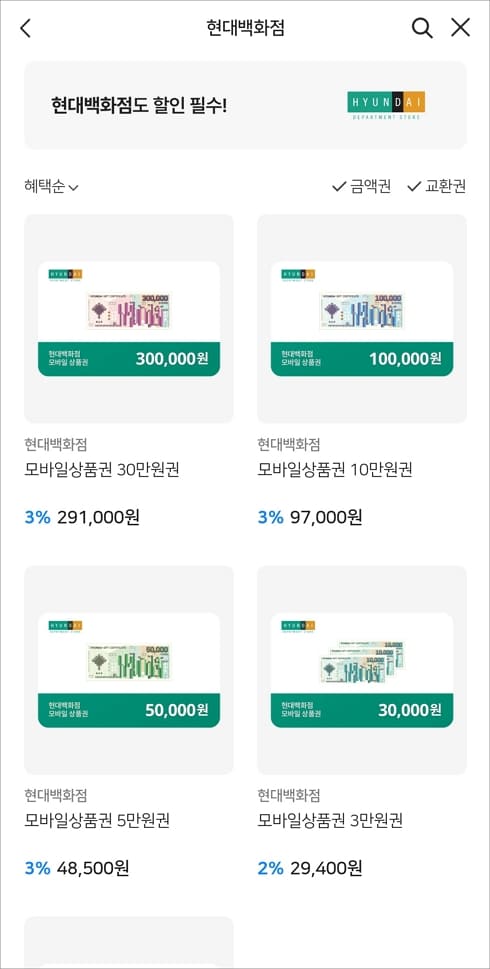Tap the 현대백화점도 할인 필수! banner

point(245,105)
